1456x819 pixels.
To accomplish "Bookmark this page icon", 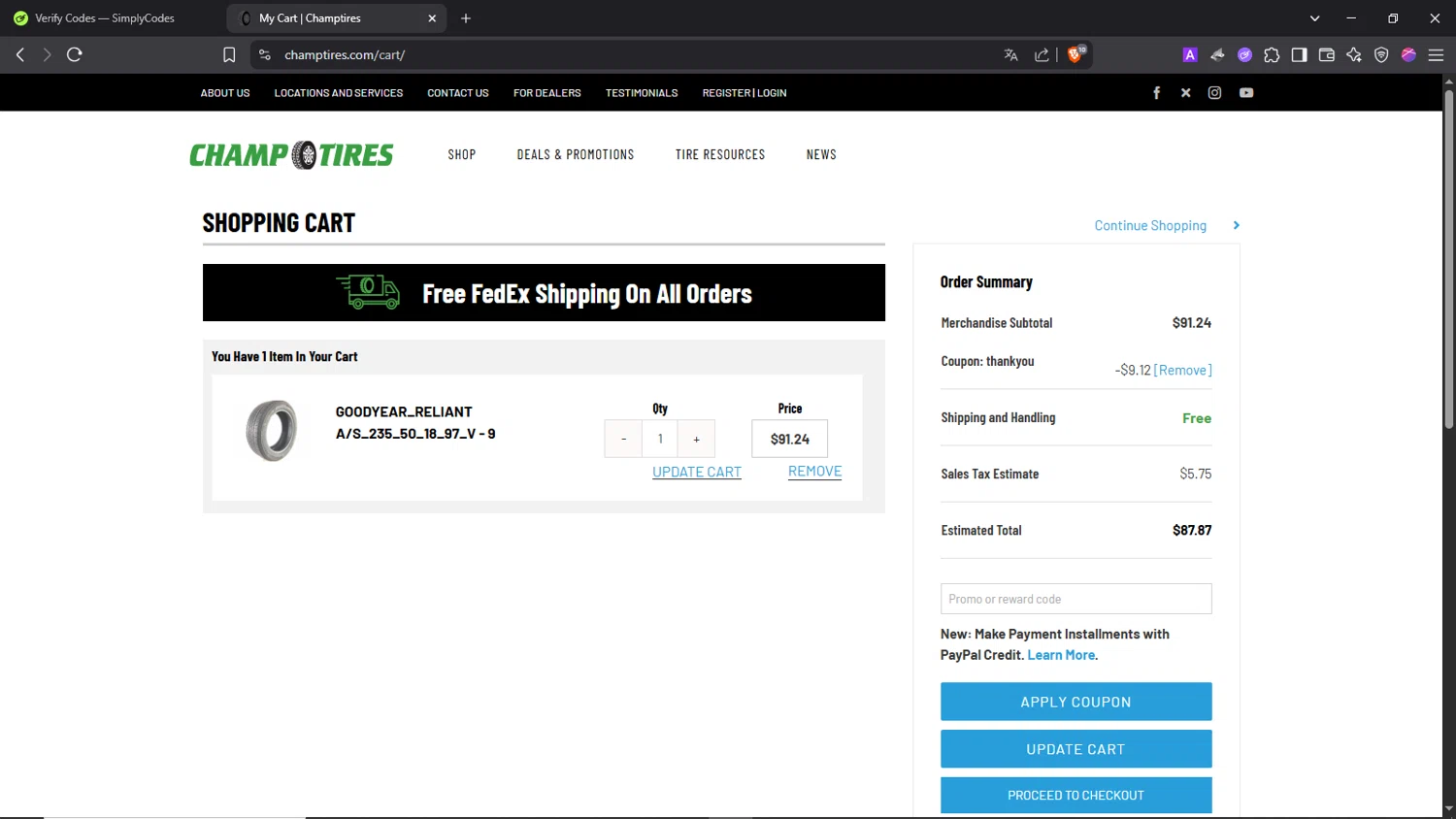I will 229,55.
